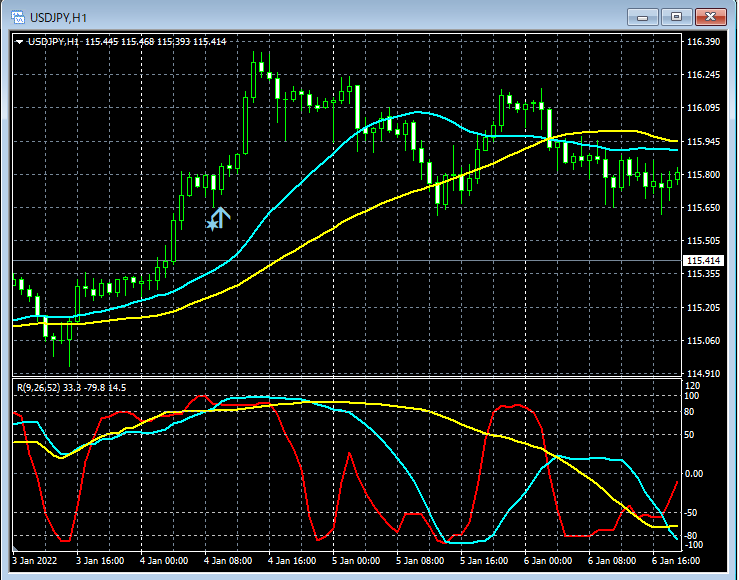This screenshot has height=580, width=739.
Task: Click the 6 Jan 08:00 time axis label
Action: [611, 561]
